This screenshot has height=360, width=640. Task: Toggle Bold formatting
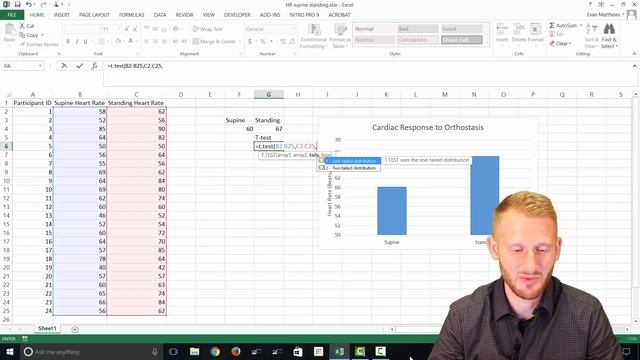click(68, 41)
